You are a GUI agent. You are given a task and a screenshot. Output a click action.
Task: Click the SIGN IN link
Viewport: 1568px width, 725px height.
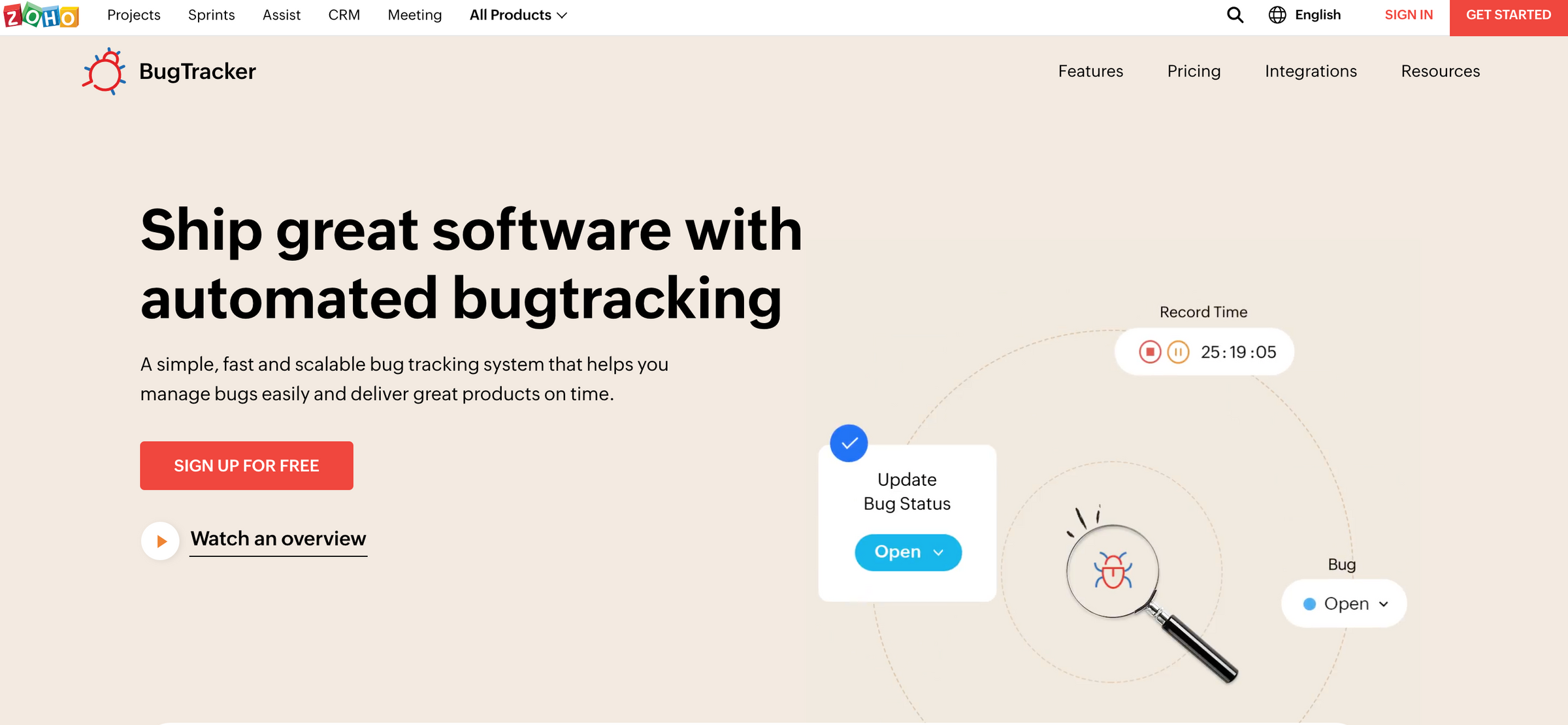coord(1409,15)
